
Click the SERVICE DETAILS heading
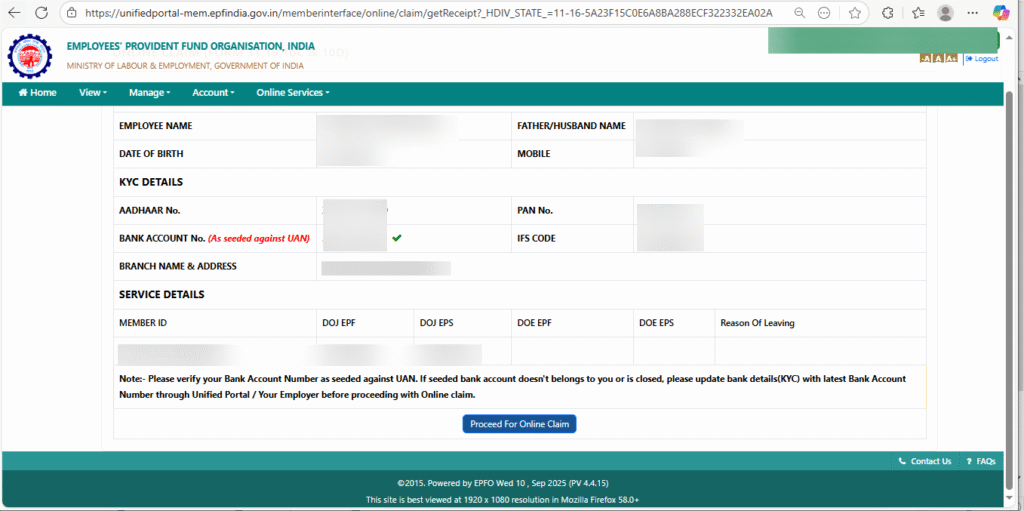[161, 295]
